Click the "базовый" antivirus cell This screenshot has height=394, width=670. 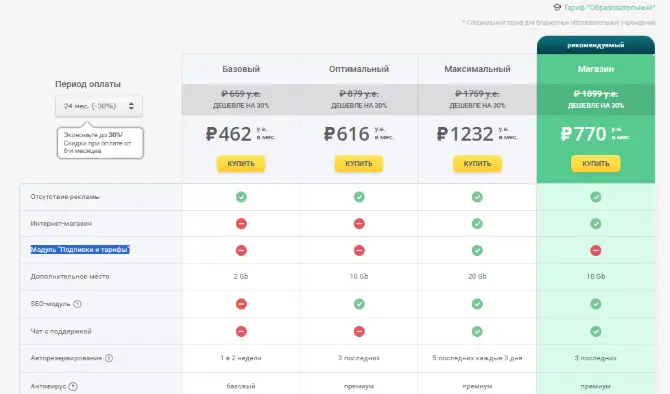tap(241, 386)
